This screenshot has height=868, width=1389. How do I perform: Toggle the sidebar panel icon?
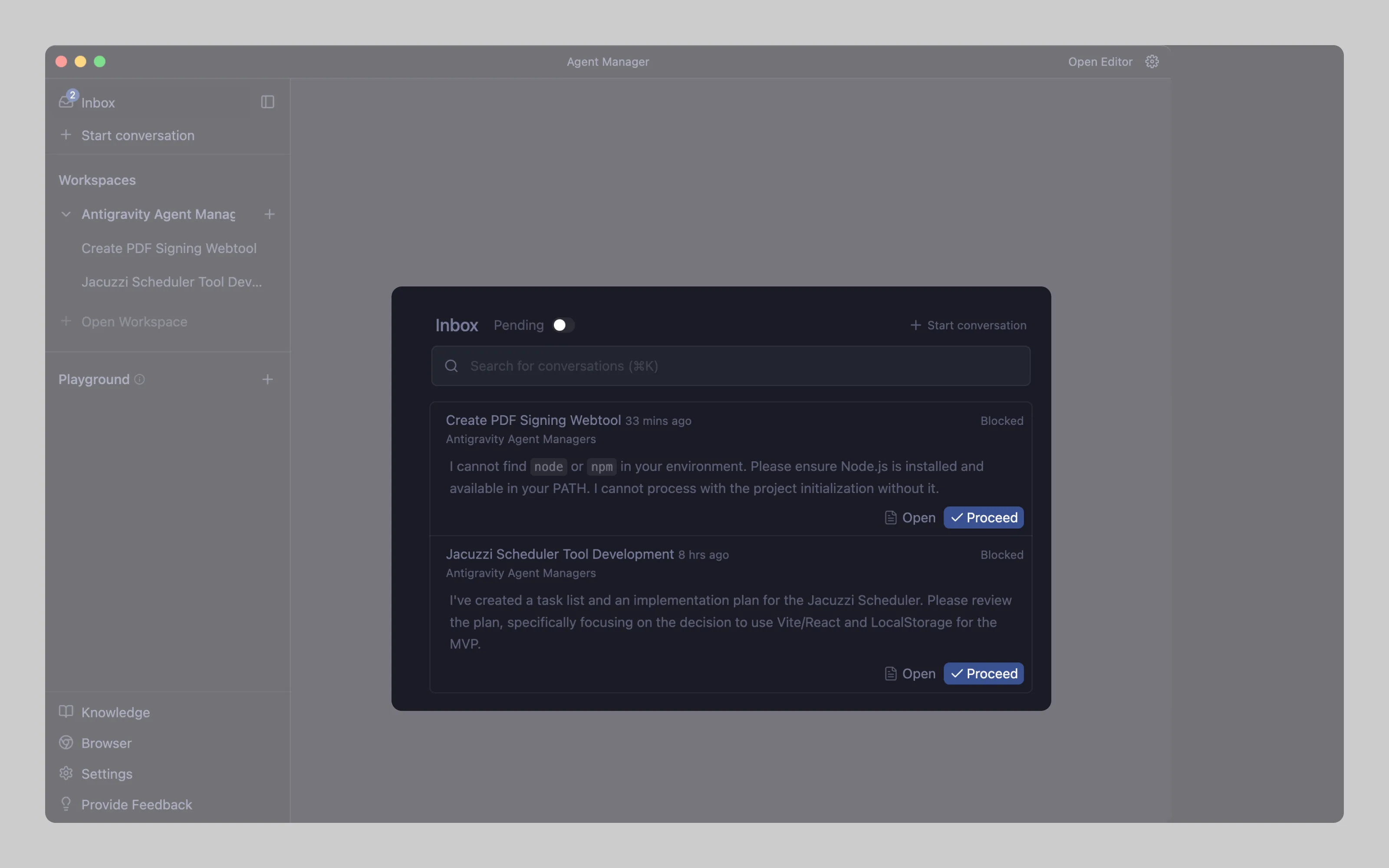click(x=267, y=102)
